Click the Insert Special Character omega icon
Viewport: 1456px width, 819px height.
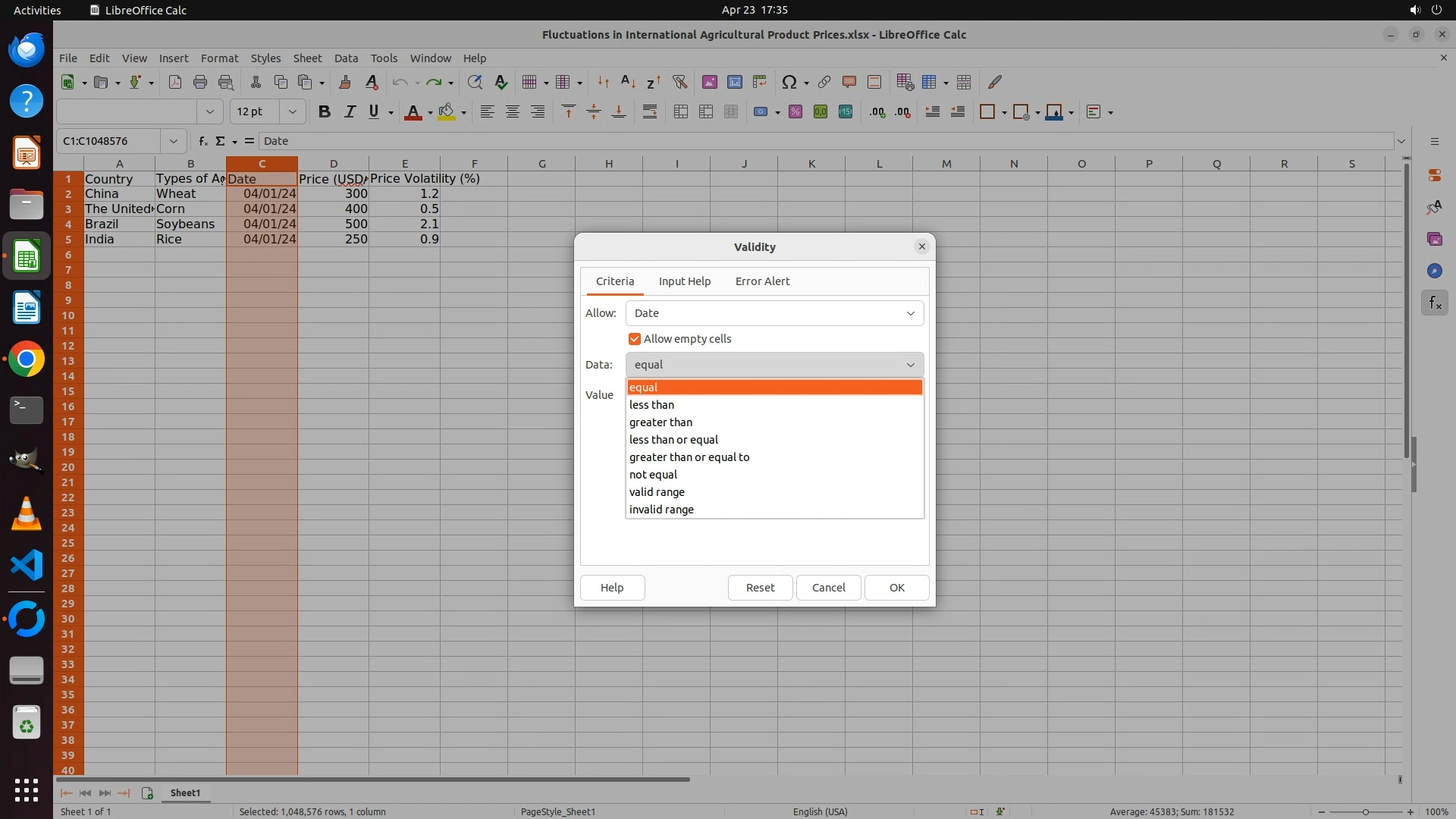click(789, 82)
